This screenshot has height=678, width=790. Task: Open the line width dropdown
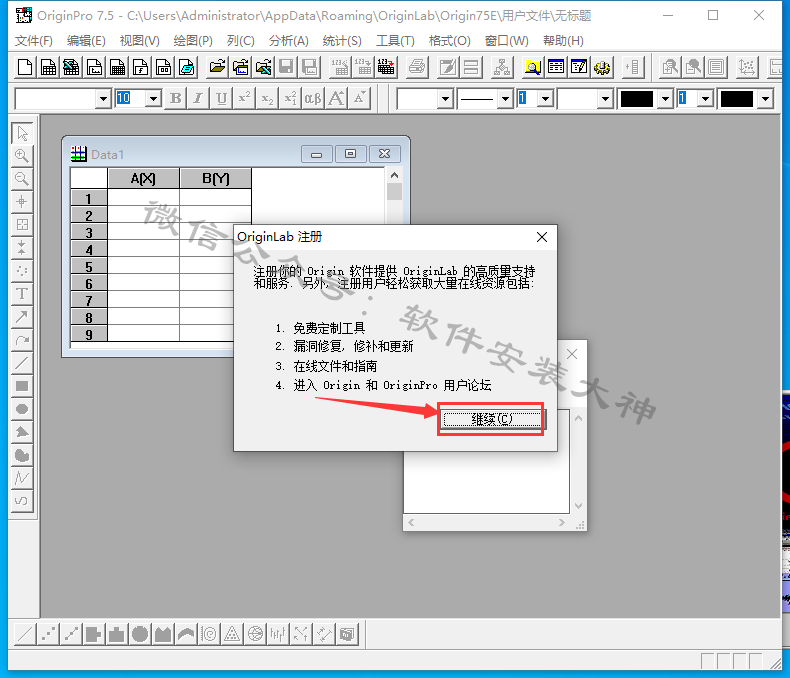[x=545, y=99]
